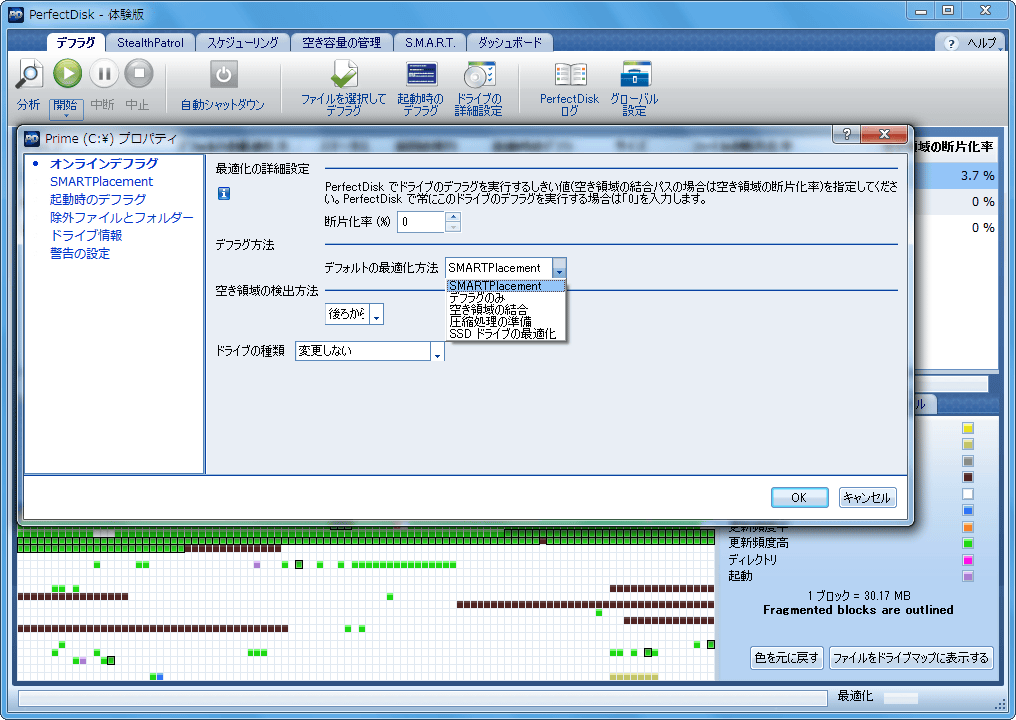Click the blue info icon in dialog

point(224,193)
